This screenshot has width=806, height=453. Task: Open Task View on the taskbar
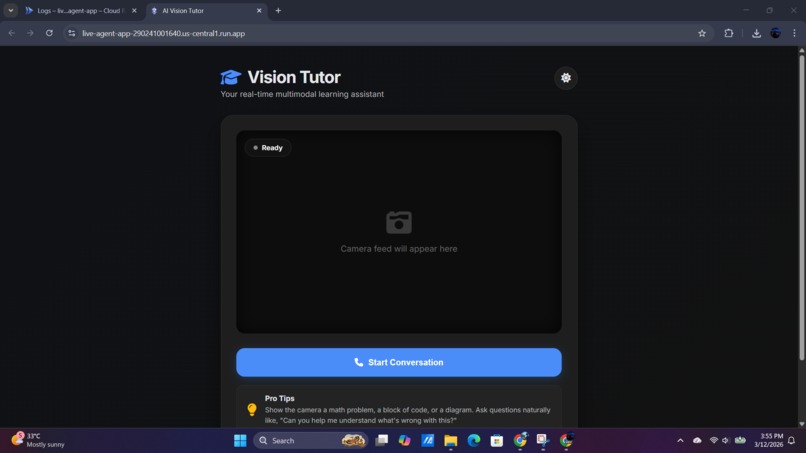(x=381, y=440)
